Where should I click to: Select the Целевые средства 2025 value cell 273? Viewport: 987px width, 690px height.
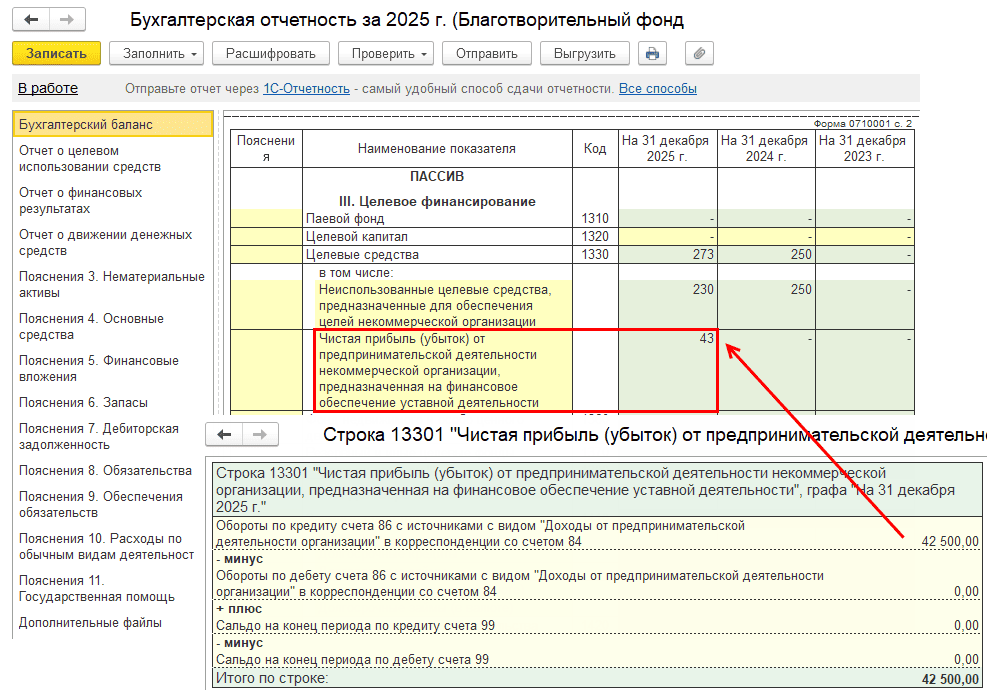667,255
